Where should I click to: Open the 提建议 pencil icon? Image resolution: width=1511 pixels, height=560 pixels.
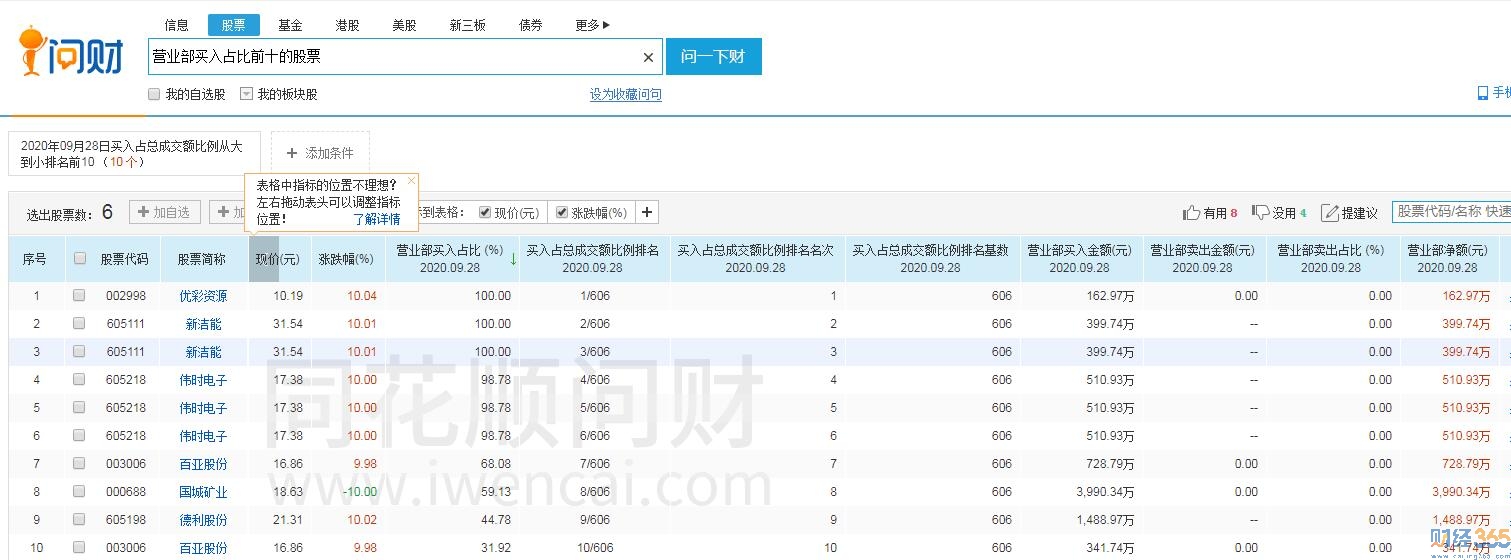click(1330, 213)
